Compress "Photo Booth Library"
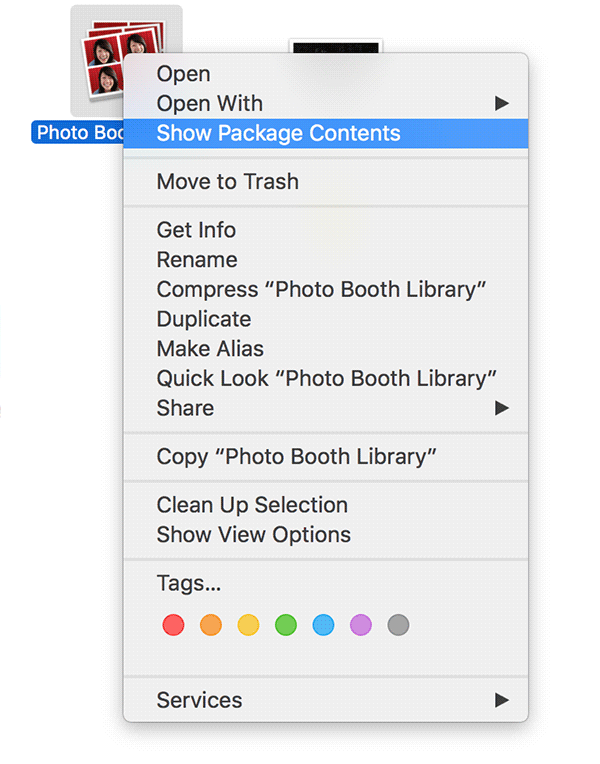This screenshot has width=600, height=764. pos(321,290)
